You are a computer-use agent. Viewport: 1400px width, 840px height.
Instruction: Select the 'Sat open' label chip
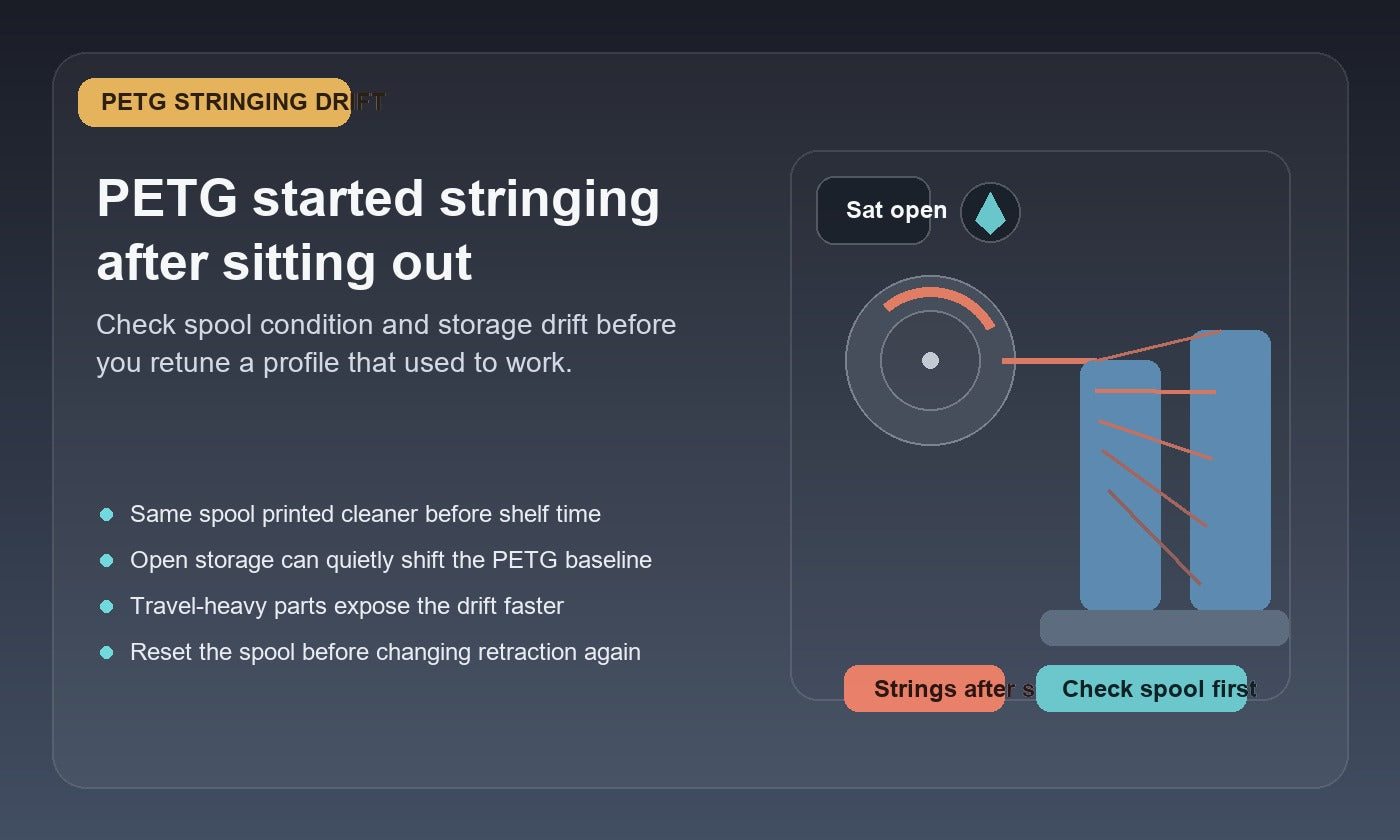coord(874,210)
